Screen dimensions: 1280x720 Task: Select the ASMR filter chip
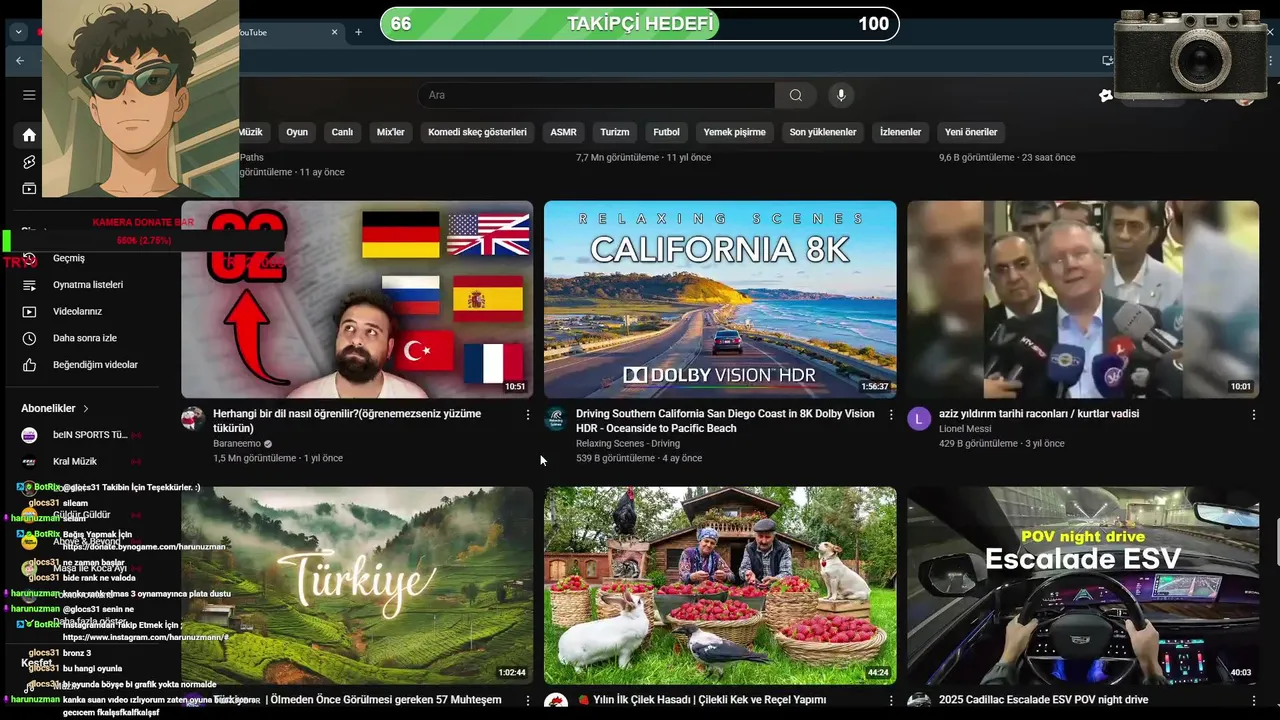click(563, 132)
